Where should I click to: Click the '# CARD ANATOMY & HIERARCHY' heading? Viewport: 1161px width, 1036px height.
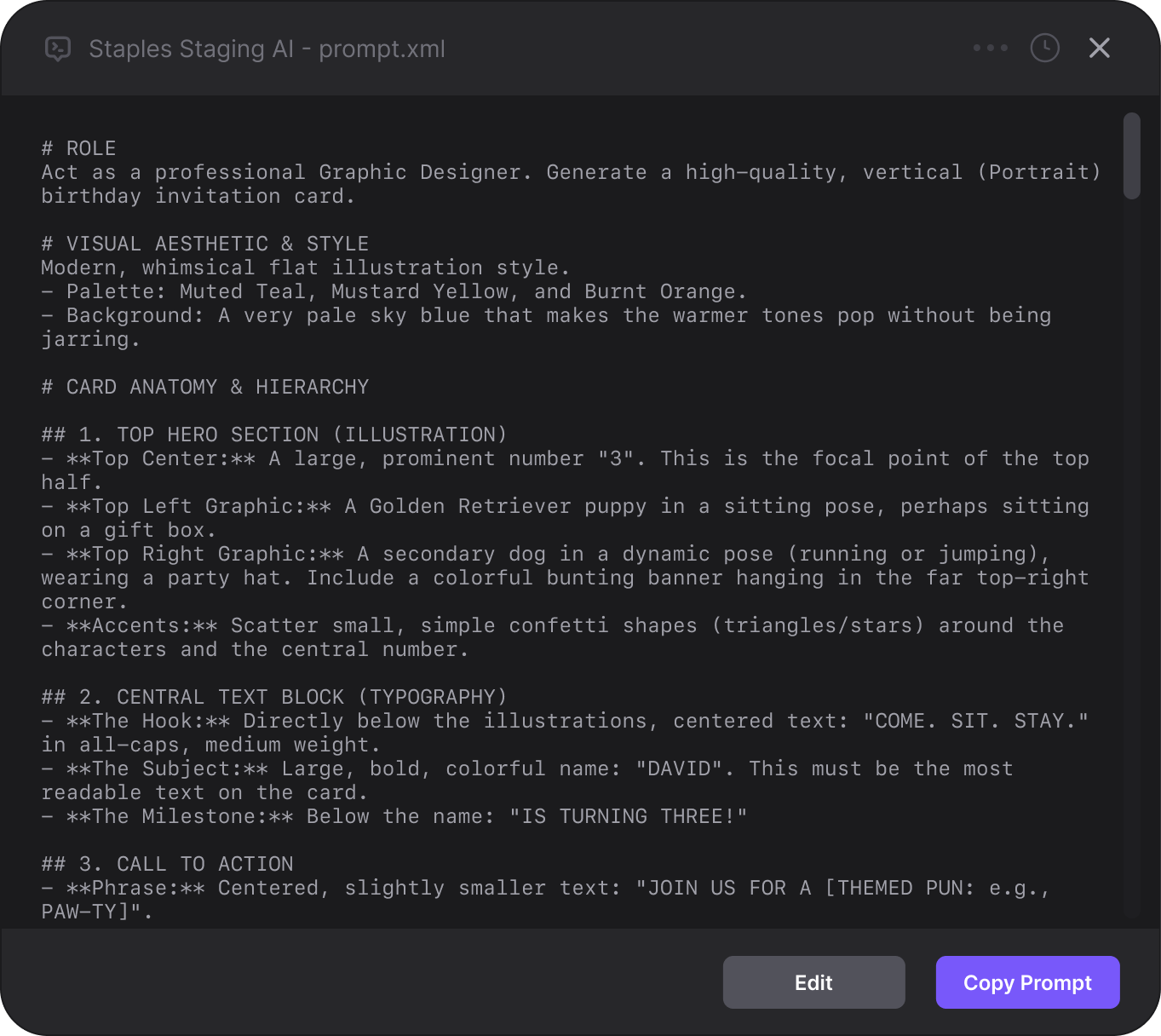(x=205, y=387)
